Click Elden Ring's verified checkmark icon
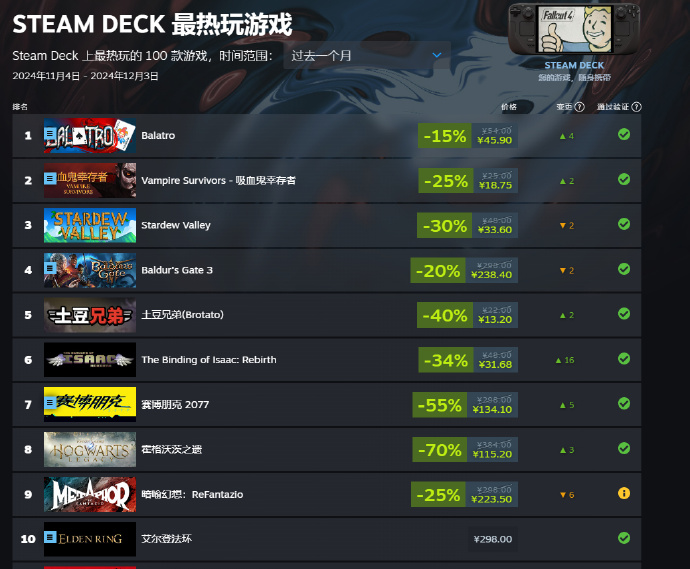 pos(624,538)
